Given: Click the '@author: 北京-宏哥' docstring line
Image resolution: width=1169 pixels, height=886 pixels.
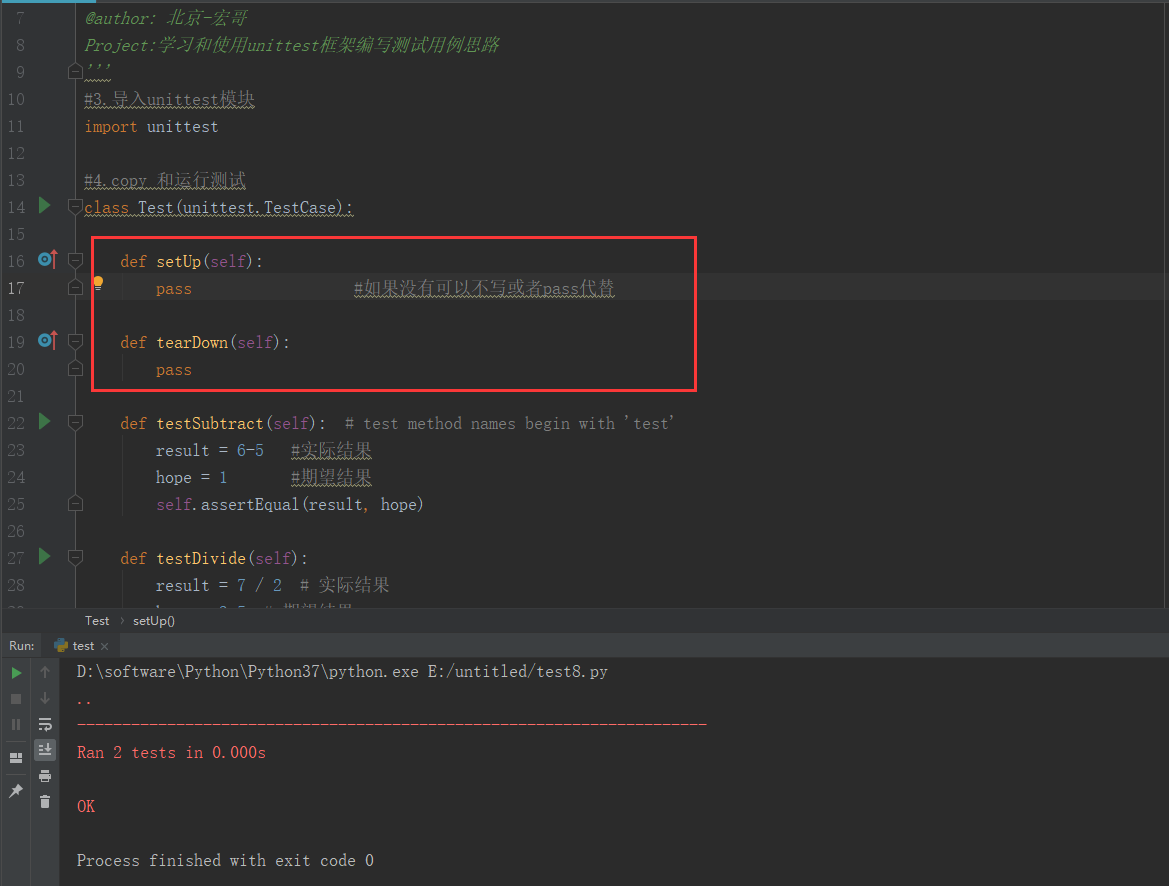Looking at the screenshot, I should tap(166, 18).
